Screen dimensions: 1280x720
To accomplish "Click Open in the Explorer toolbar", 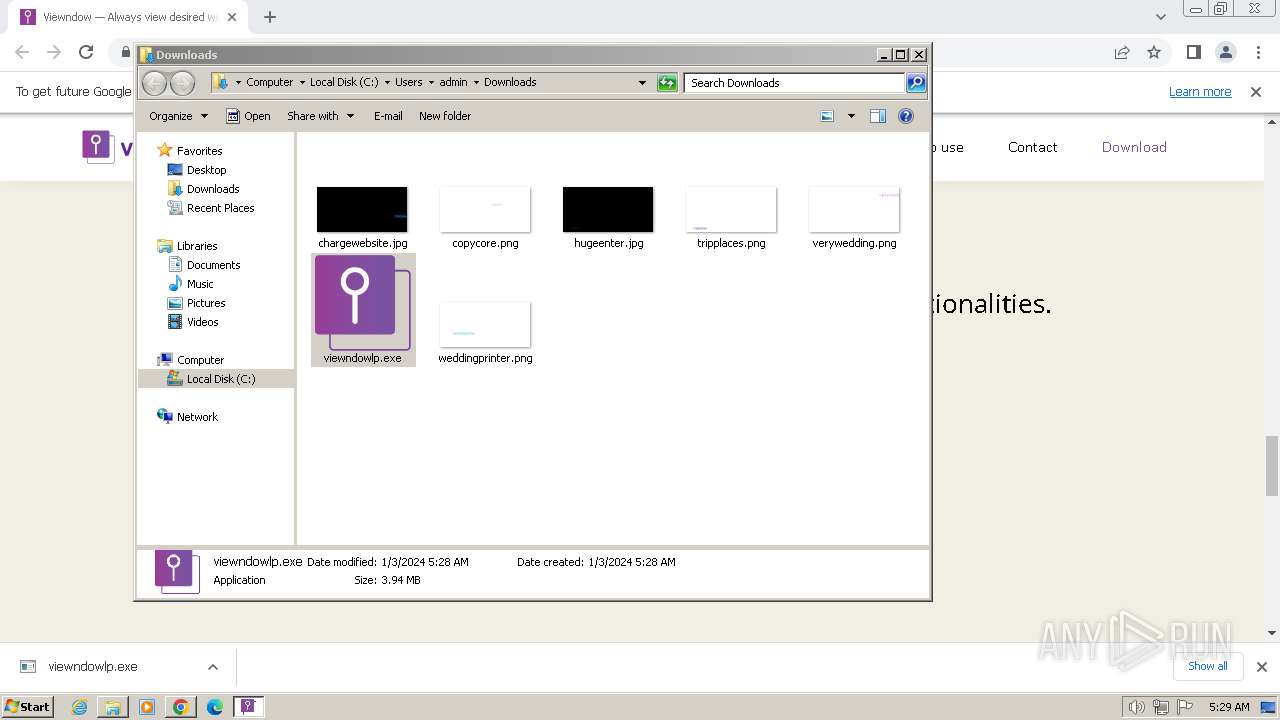I will click(x=248, y=116).
